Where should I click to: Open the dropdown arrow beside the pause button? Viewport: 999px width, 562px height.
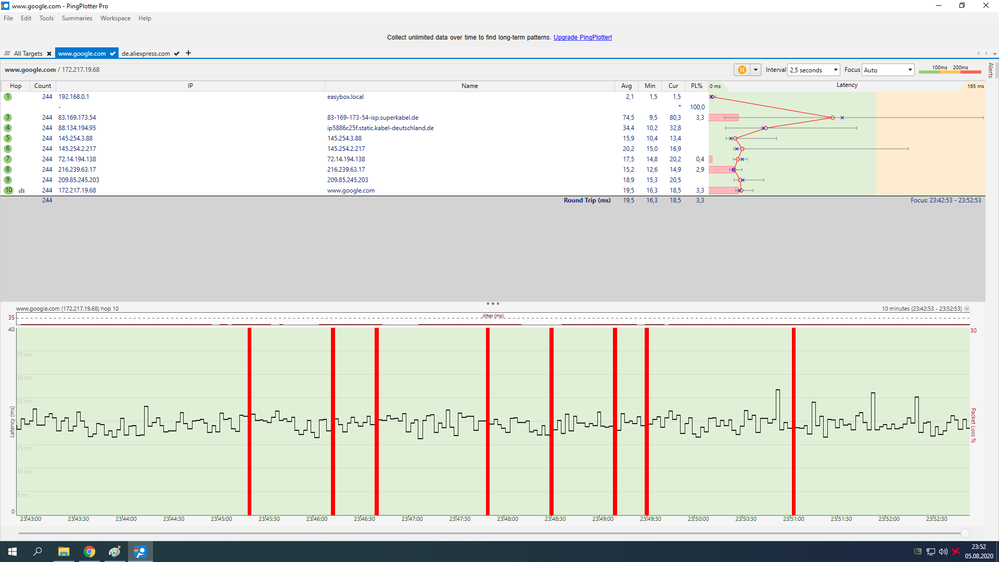click(756, 70)
